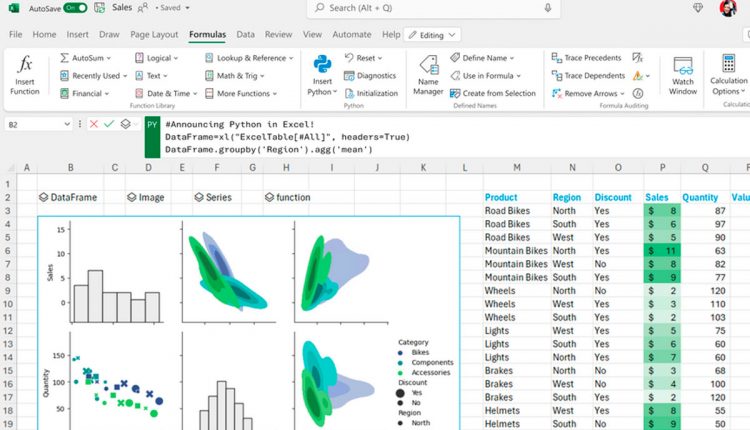
Task: Click Create from Selection
Action: pyautogui.click(x=493, y=93)
